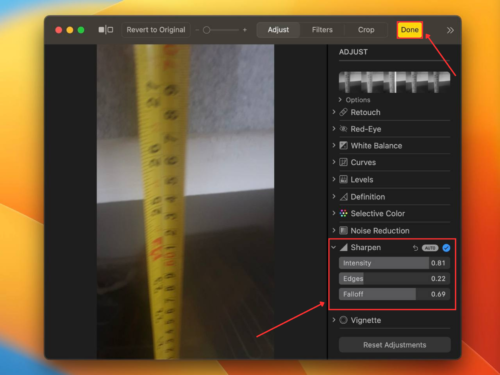The height and width of the screenshot is (375, 500).
Task: Switch to the Filters tab
Action: (x=322, y=30)
